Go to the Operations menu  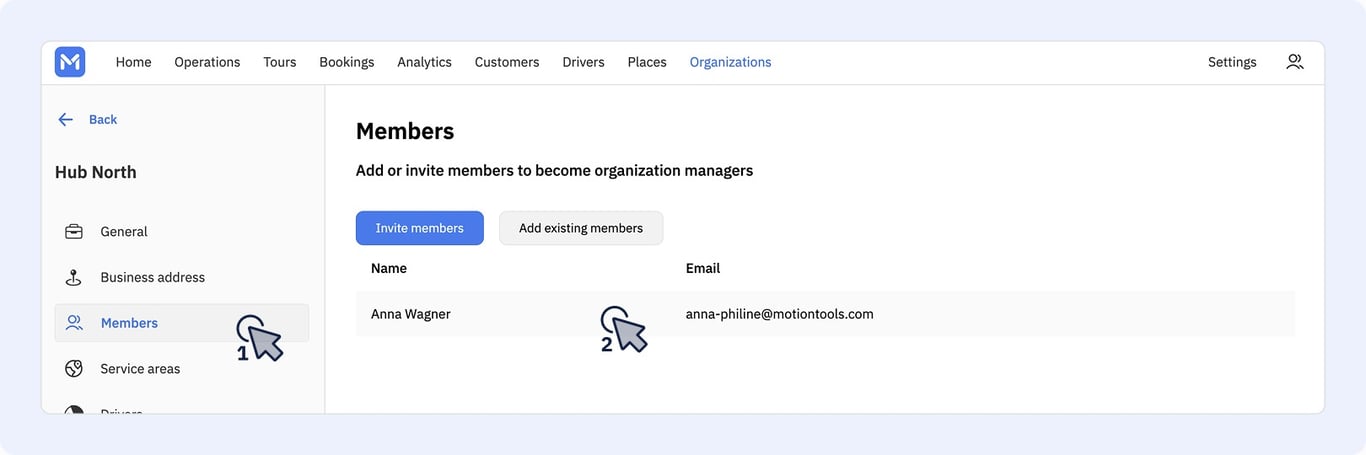point(207,62)
